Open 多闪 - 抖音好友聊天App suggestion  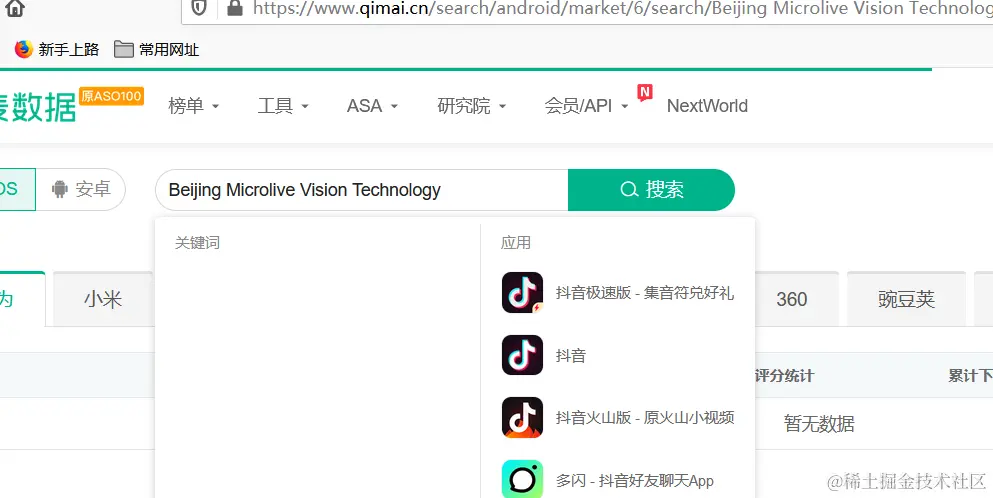click(x=635, y=481)
